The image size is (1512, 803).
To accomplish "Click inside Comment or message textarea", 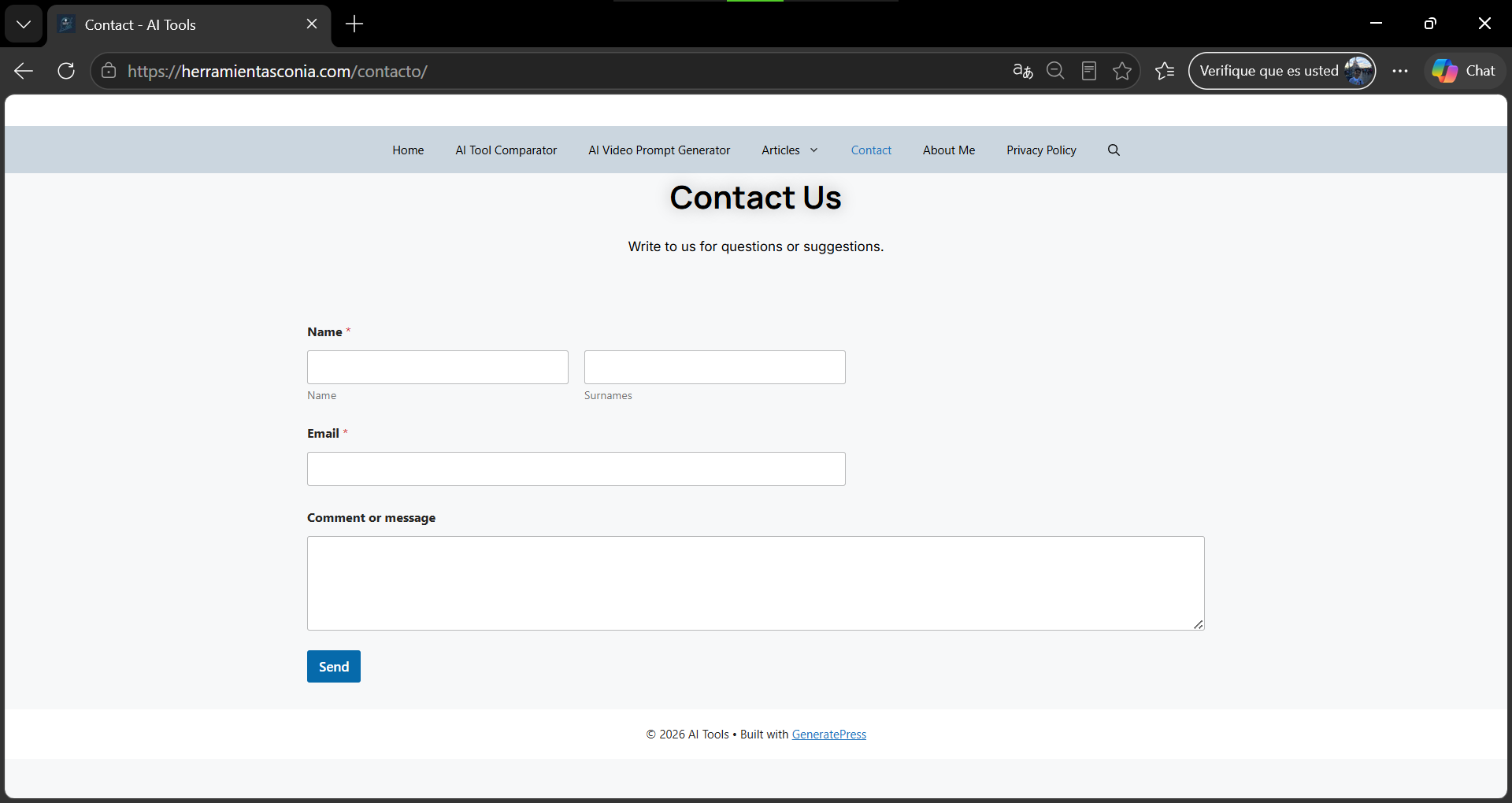I will pos(756,583).
